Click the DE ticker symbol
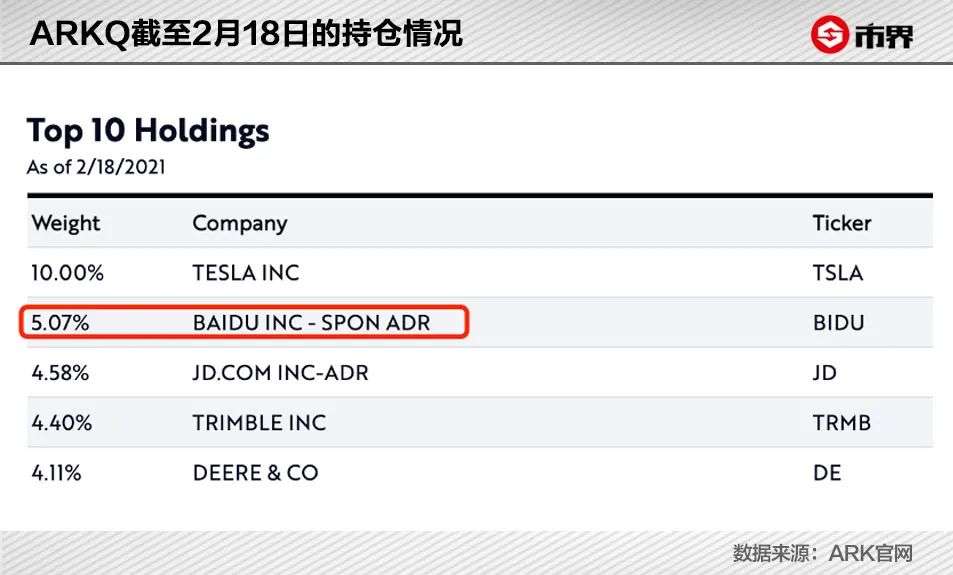The height and width of the screenshot is (575, 953). pyautogui.click(x=827, y=473)
